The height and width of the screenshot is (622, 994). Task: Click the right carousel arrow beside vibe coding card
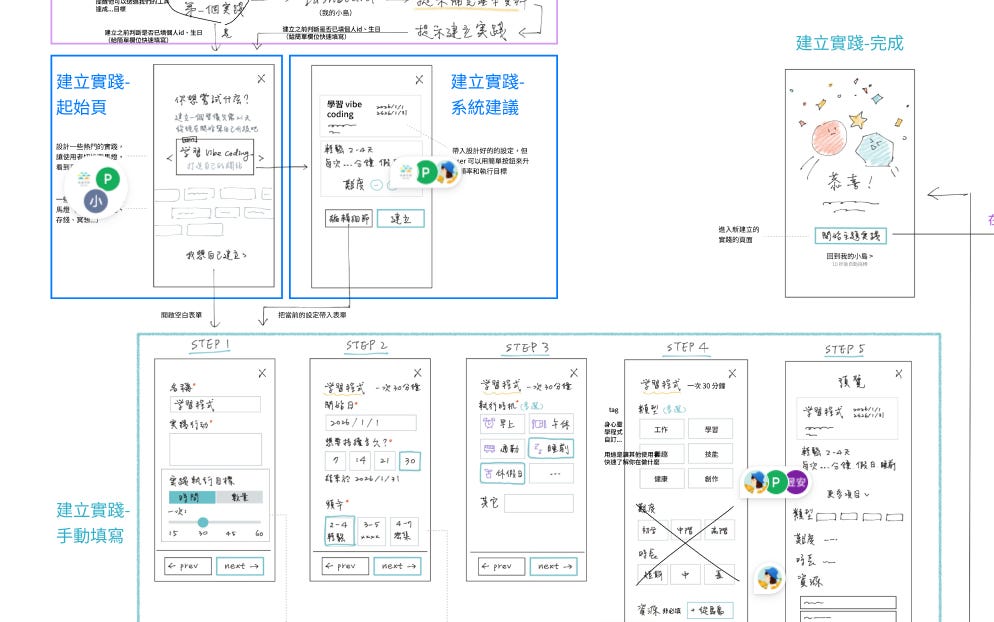point(261,158)
